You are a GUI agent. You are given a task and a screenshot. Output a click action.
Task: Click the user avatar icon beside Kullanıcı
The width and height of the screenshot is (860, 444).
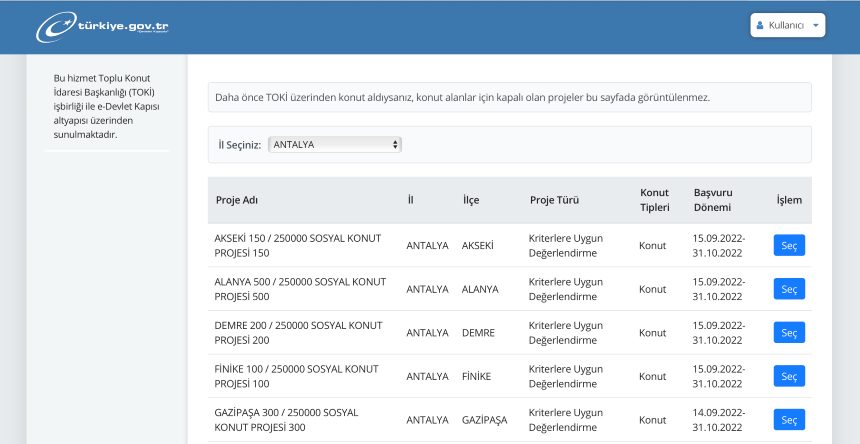pyautogui.click(x=761, y=25)
